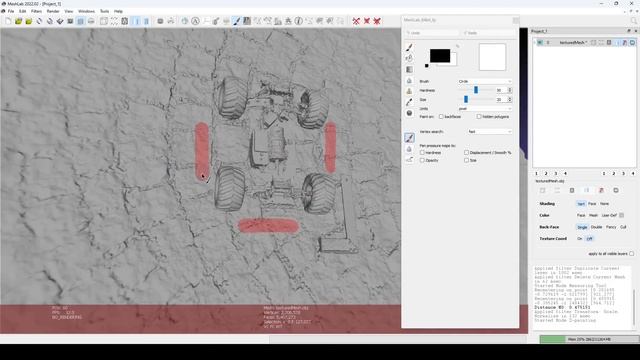Swap foreground and background colors arrow

(458, 46)
